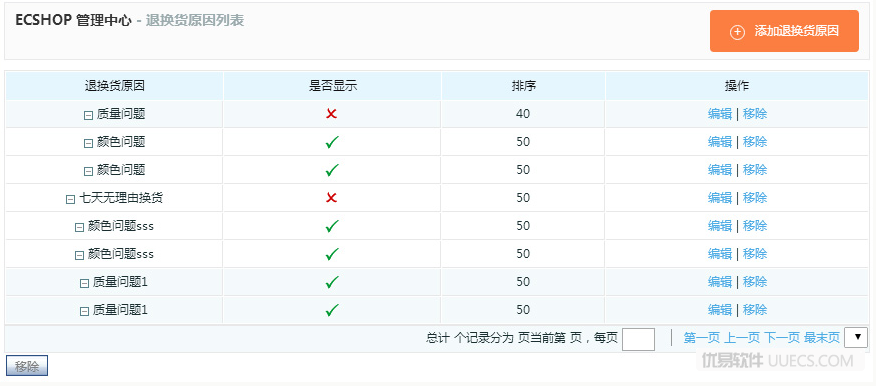Click the sort value 40
This screenshot has height=386, width=876.
pyautogui.click(x=523, y=114)
